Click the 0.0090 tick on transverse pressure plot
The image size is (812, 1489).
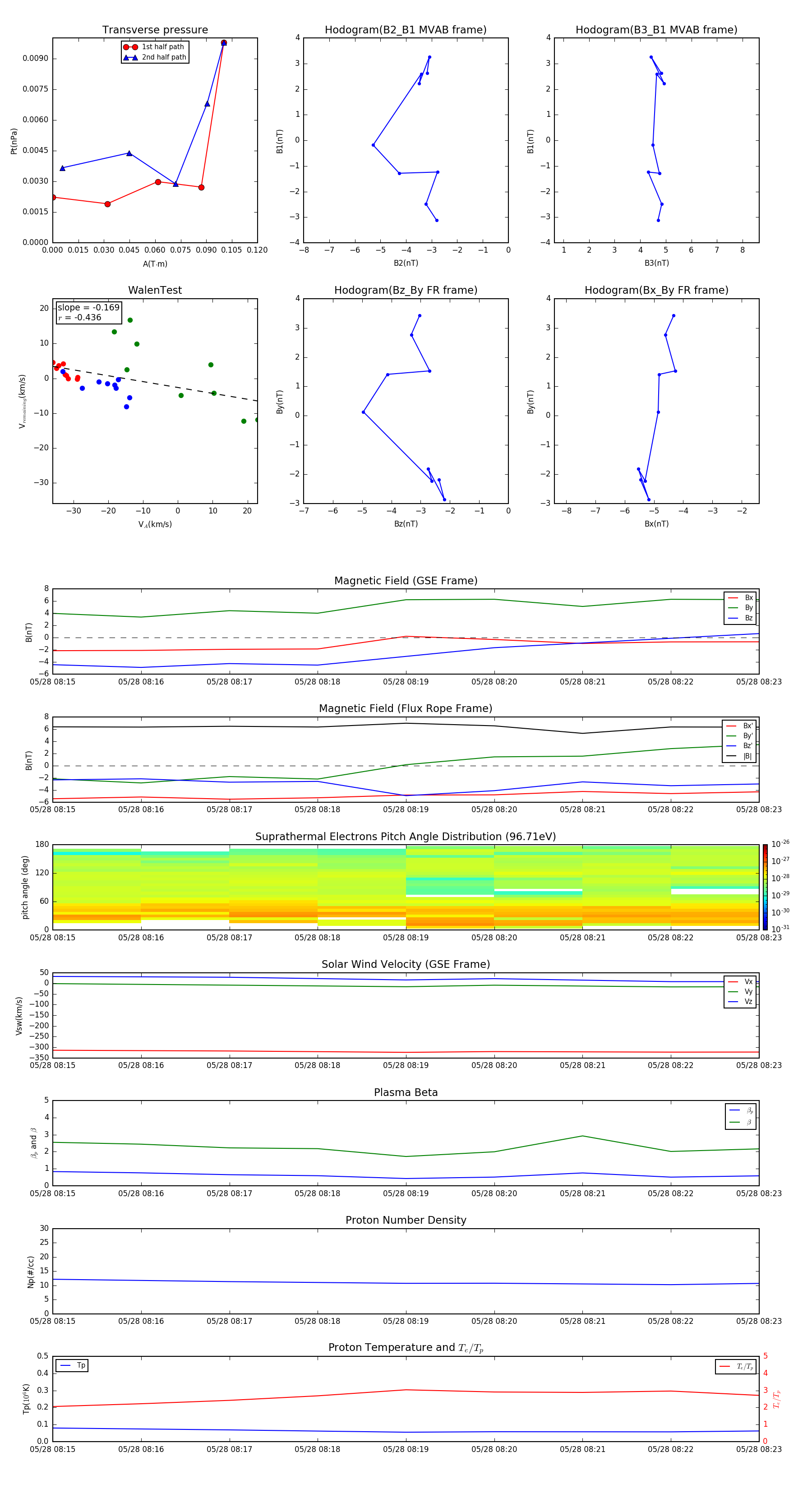coord(35,58)
